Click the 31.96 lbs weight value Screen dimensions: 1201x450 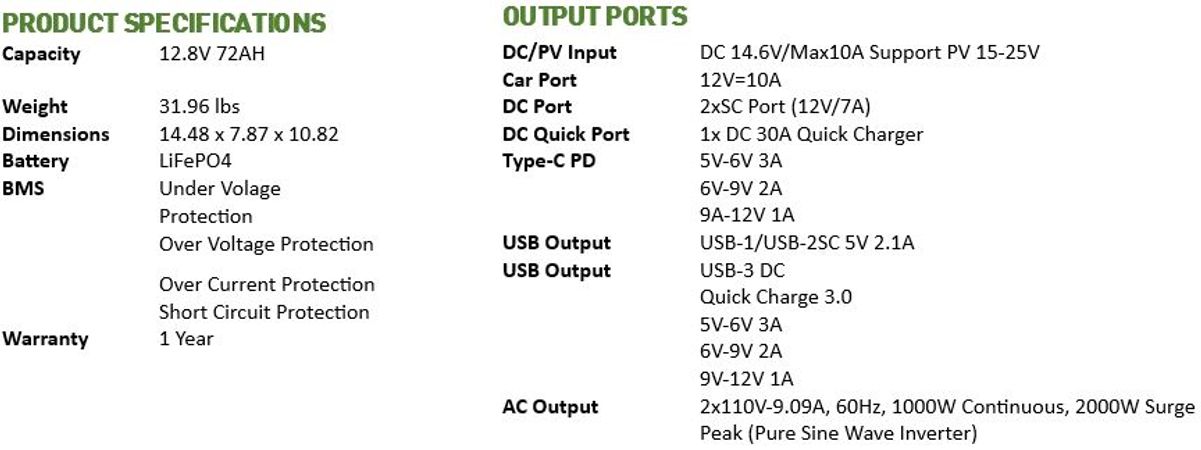click(199, 106)
